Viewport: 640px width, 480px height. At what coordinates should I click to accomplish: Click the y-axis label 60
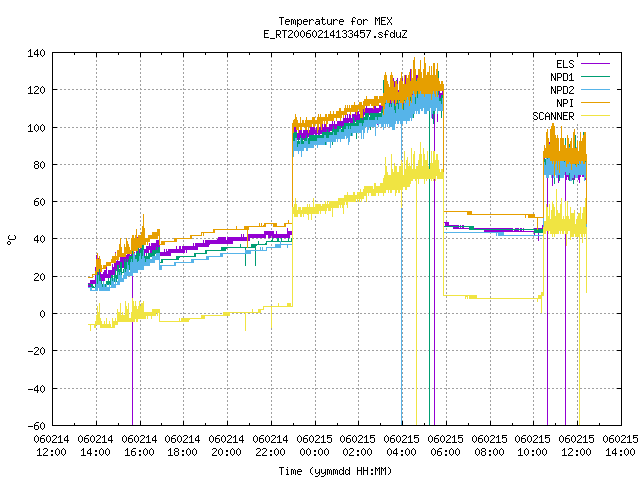click(40, 202)
